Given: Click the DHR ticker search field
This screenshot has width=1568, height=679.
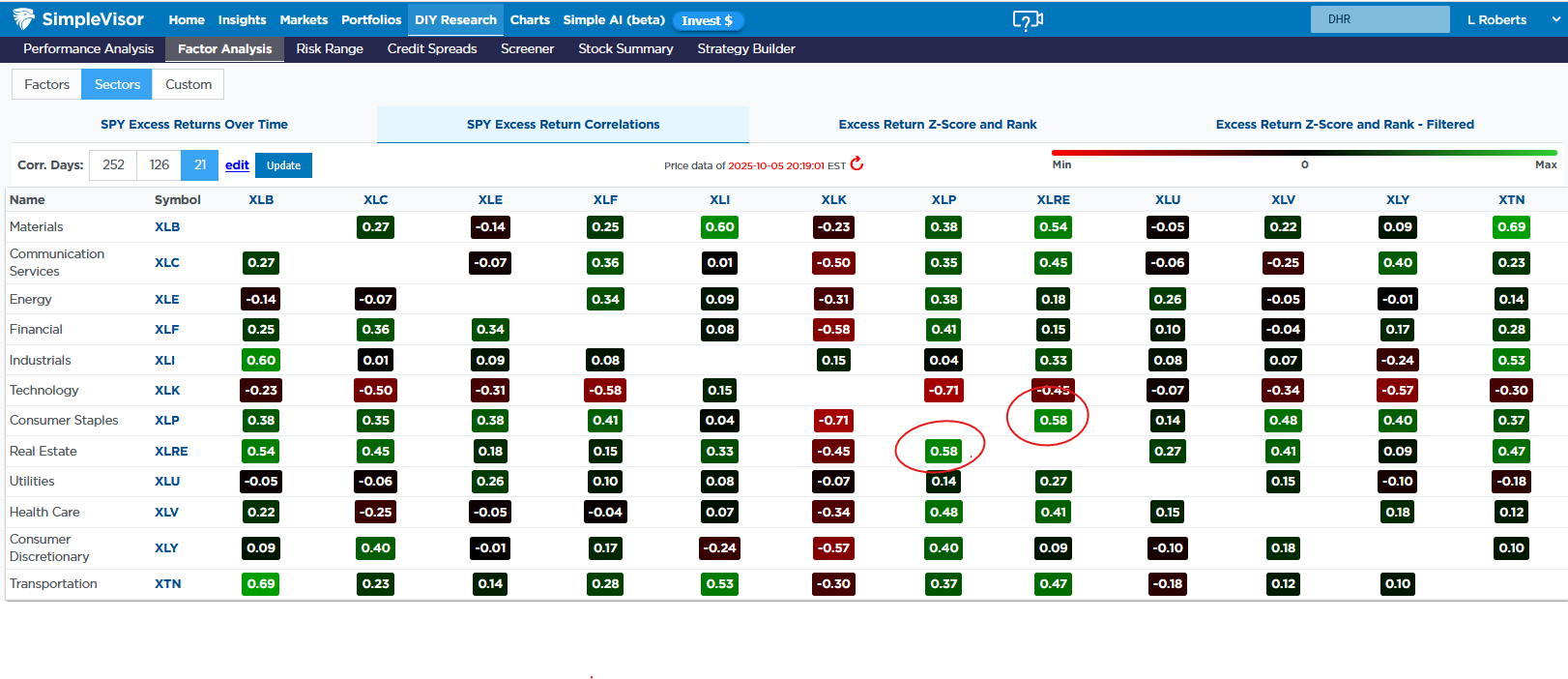Looking at the screenshot, I should coord(1379,19).
